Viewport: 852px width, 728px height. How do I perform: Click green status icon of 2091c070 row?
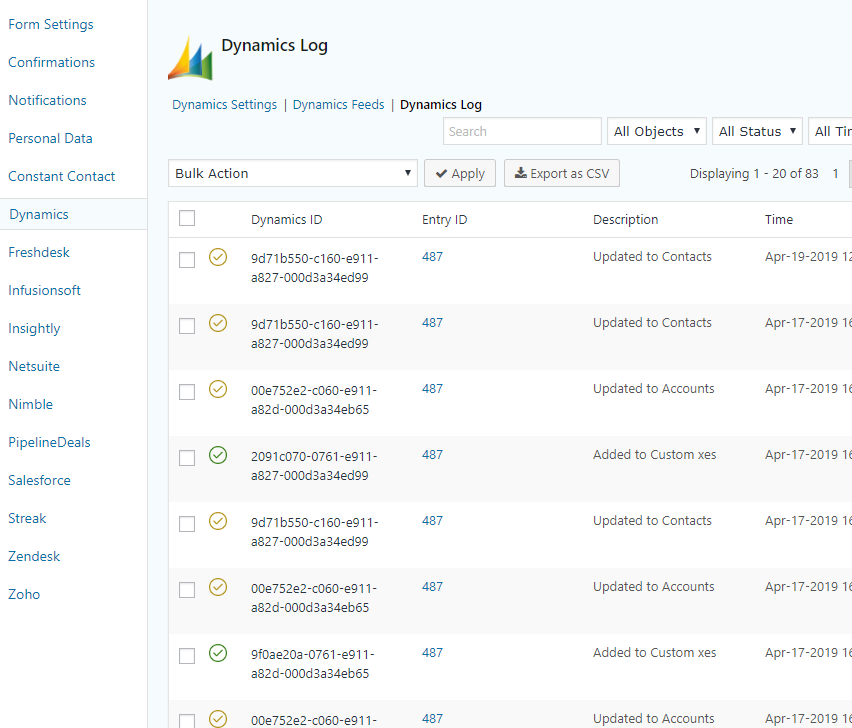[x=218, y=455]
